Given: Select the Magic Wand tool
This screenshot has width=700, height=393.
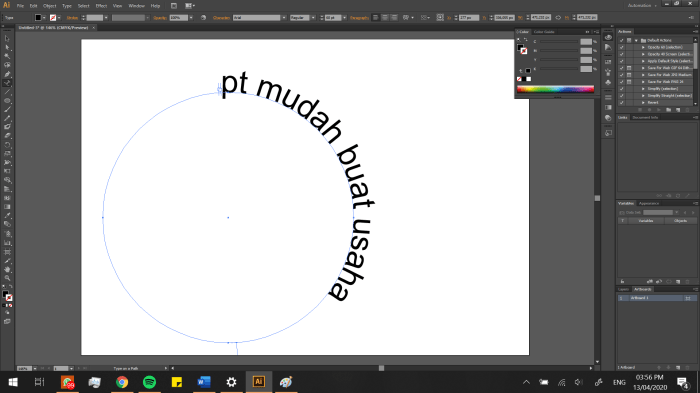Looking at the screenshot, I should pyautogui.click(x=7, y=56).
